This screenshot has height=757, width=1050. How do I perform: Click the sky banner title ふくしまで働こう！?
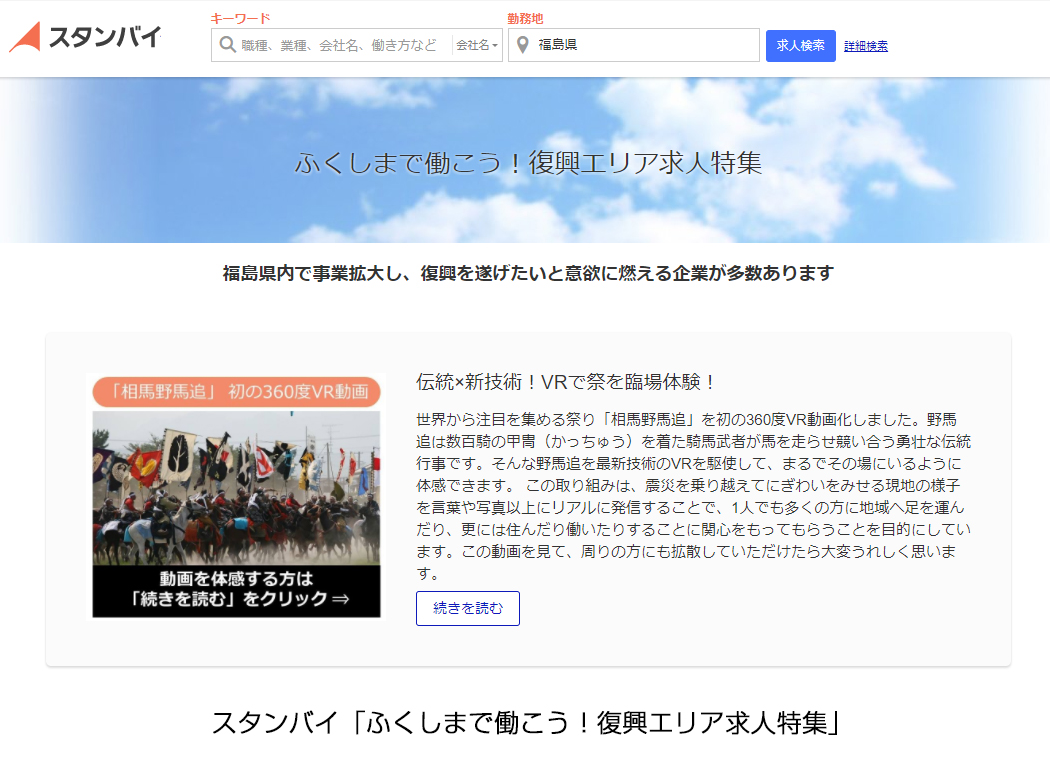coord(527,163)
